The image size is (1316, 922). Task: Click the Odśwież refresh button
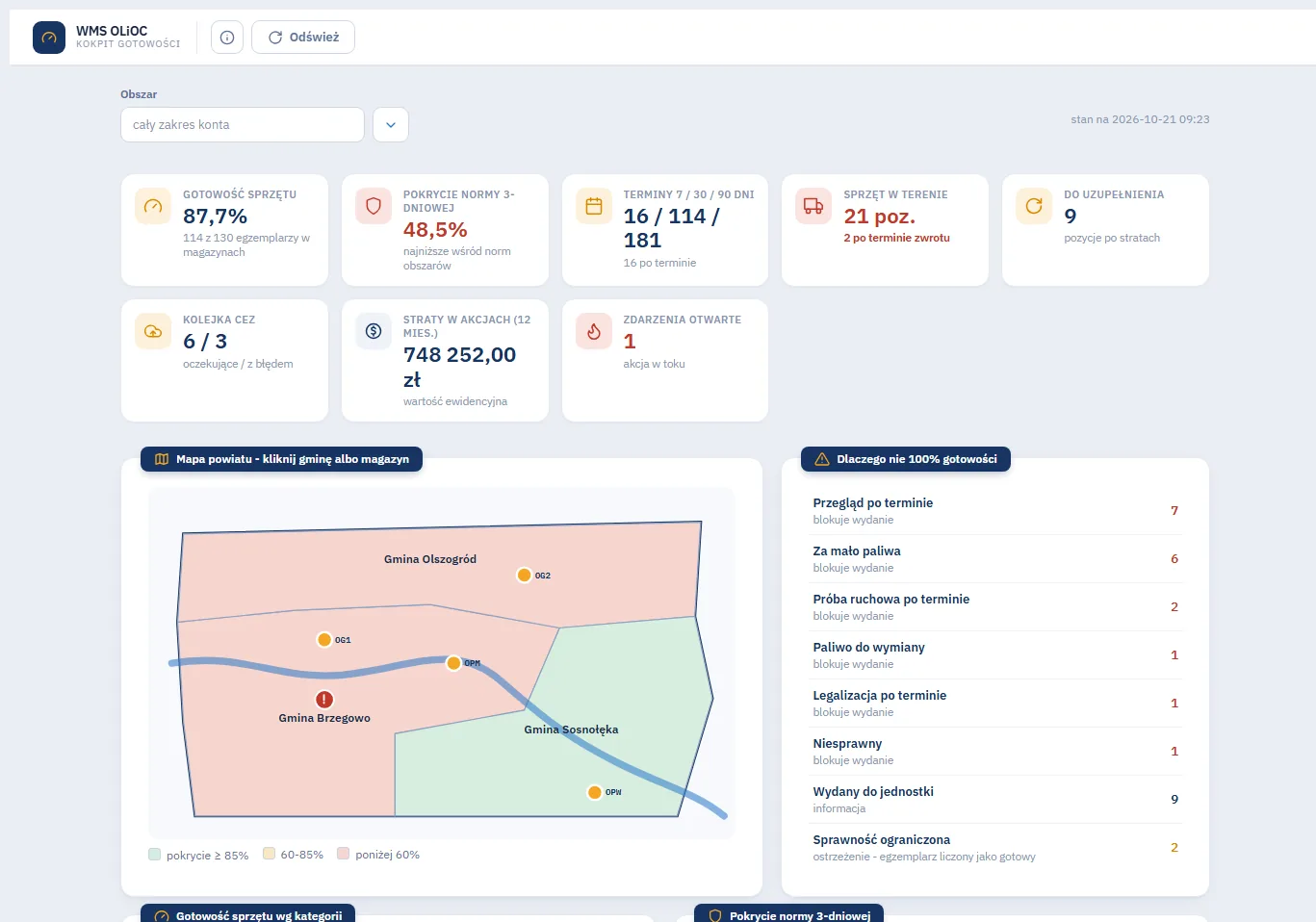tap(303, 38)
